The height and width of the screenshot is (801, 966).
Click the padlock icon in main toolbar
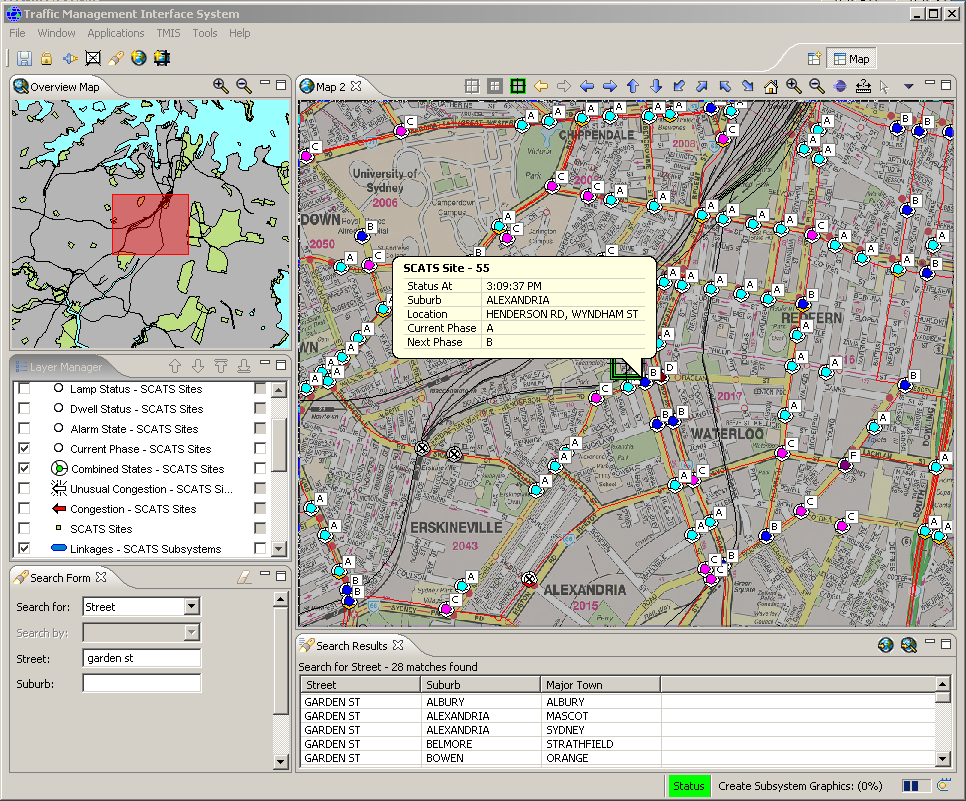46,58
